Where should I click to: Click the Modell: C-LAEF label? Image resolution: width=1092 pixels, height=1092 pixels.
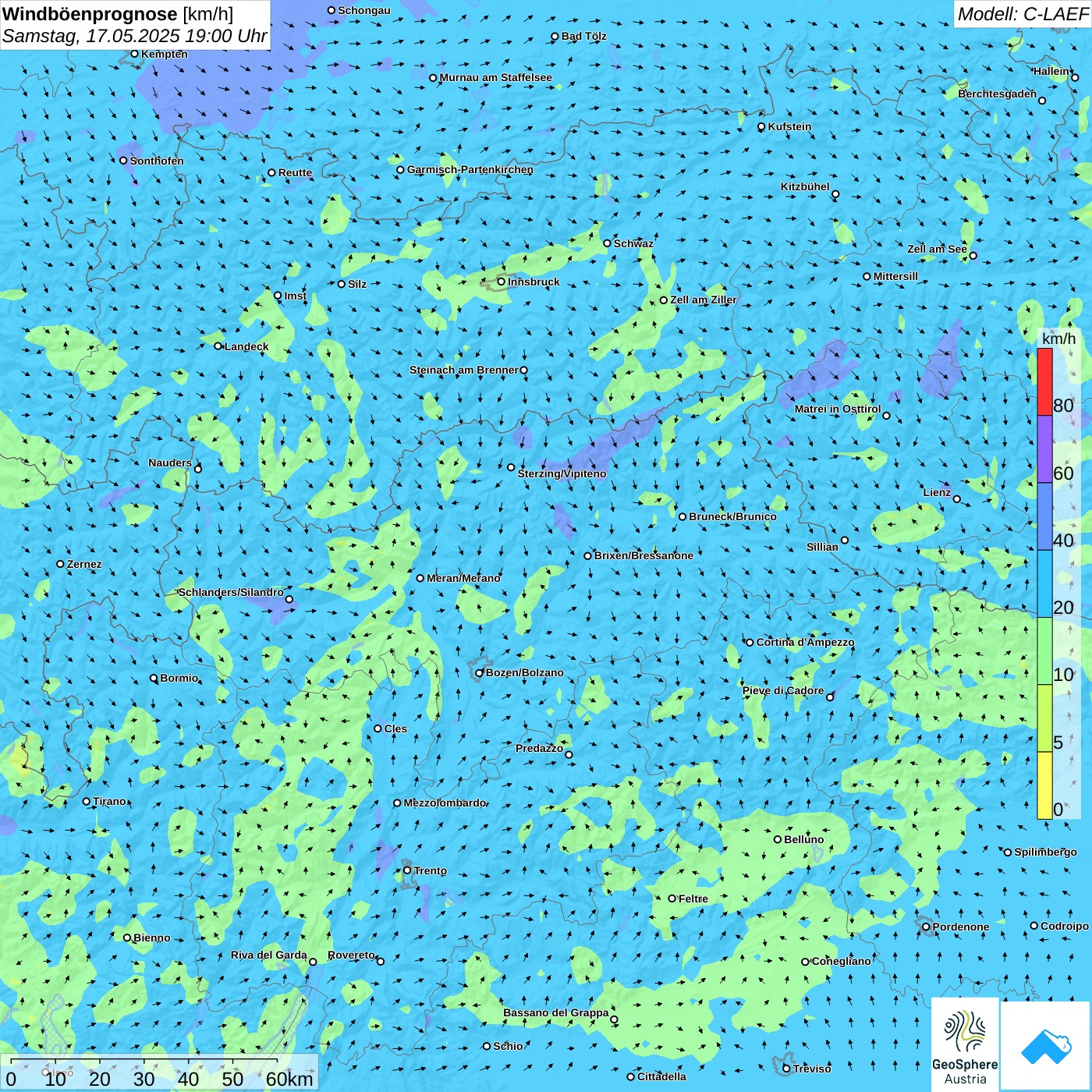pos(1023,14)
